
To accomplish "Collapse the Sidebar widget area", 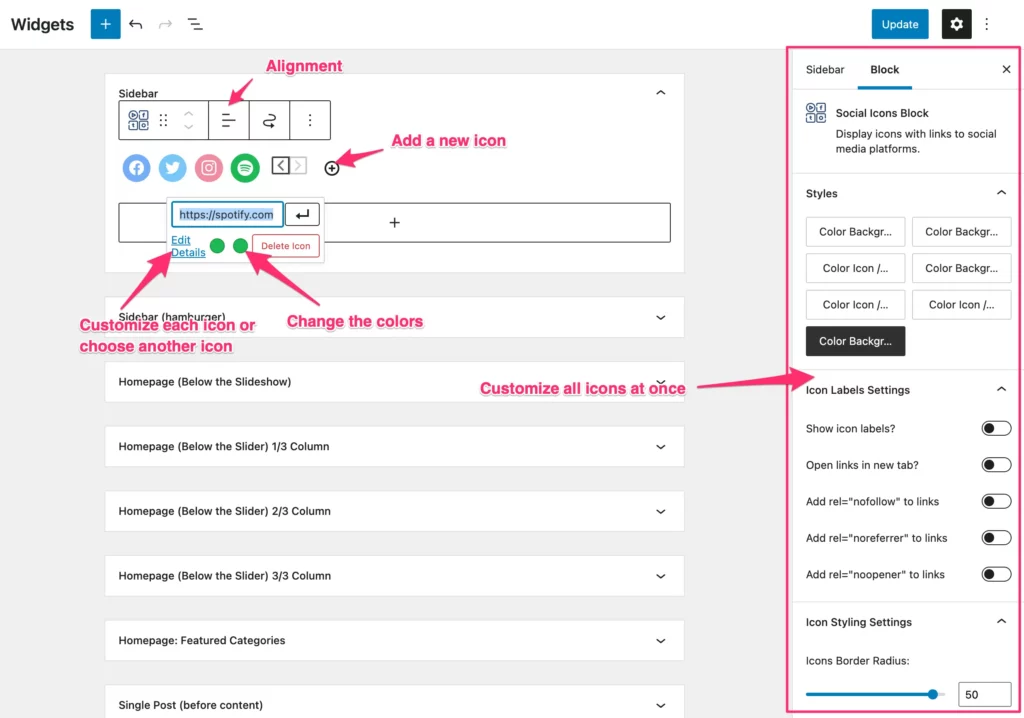I will coord(660,93).
